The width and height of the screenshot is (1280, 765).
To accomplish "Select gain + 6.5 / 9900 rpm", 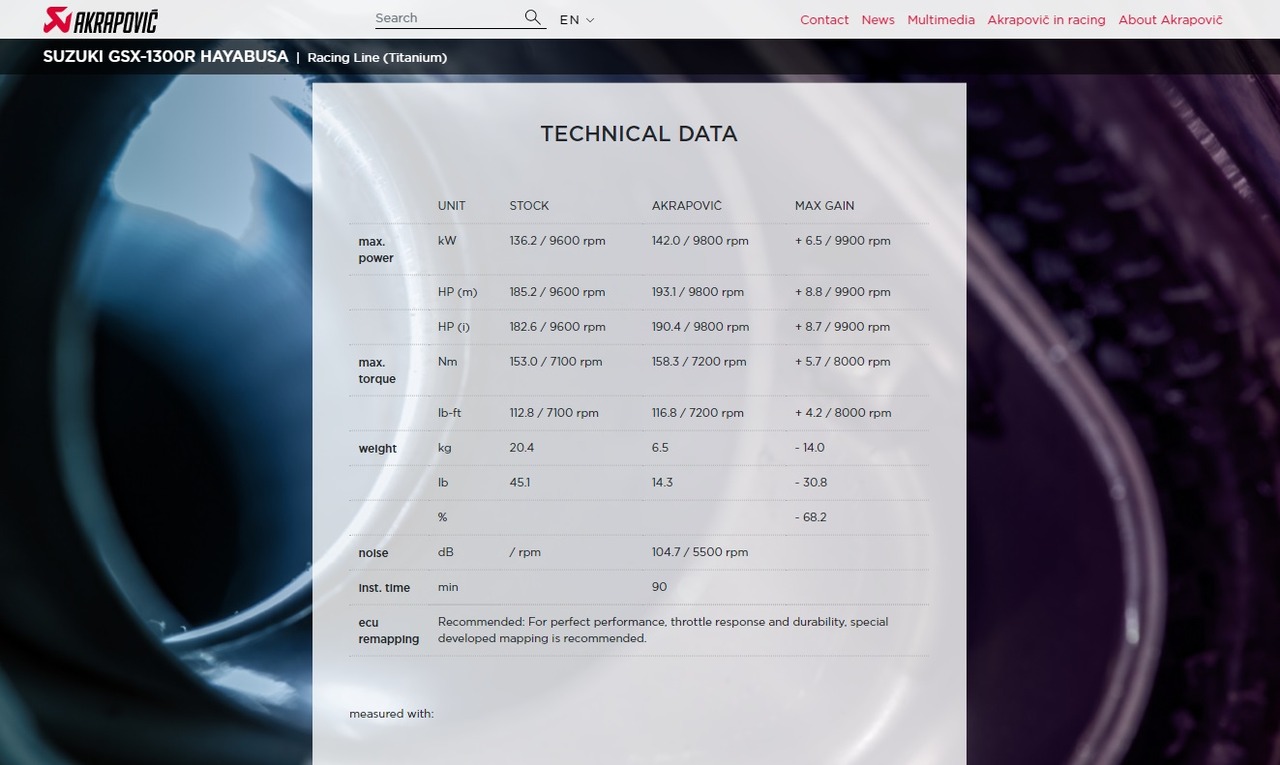I will [843, 241].
